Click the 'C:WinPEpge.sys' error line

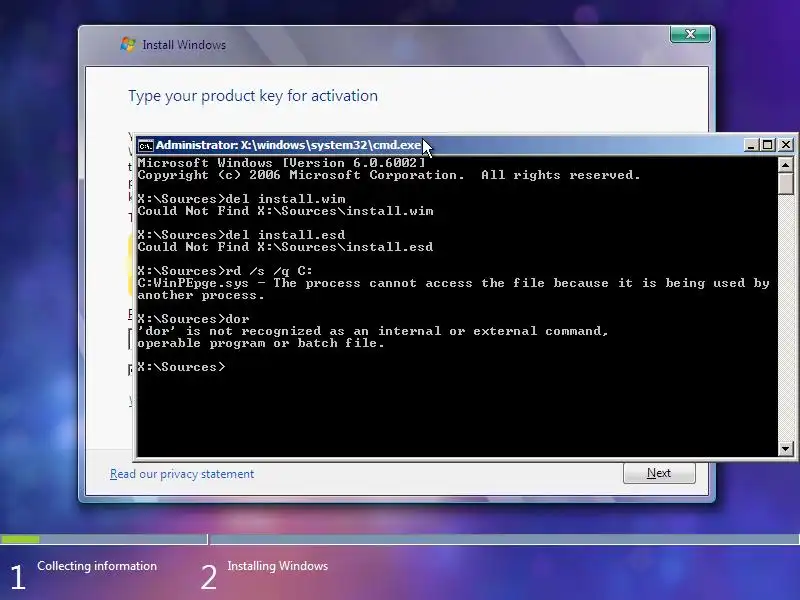pyautogui.click(x=454, y=283)
